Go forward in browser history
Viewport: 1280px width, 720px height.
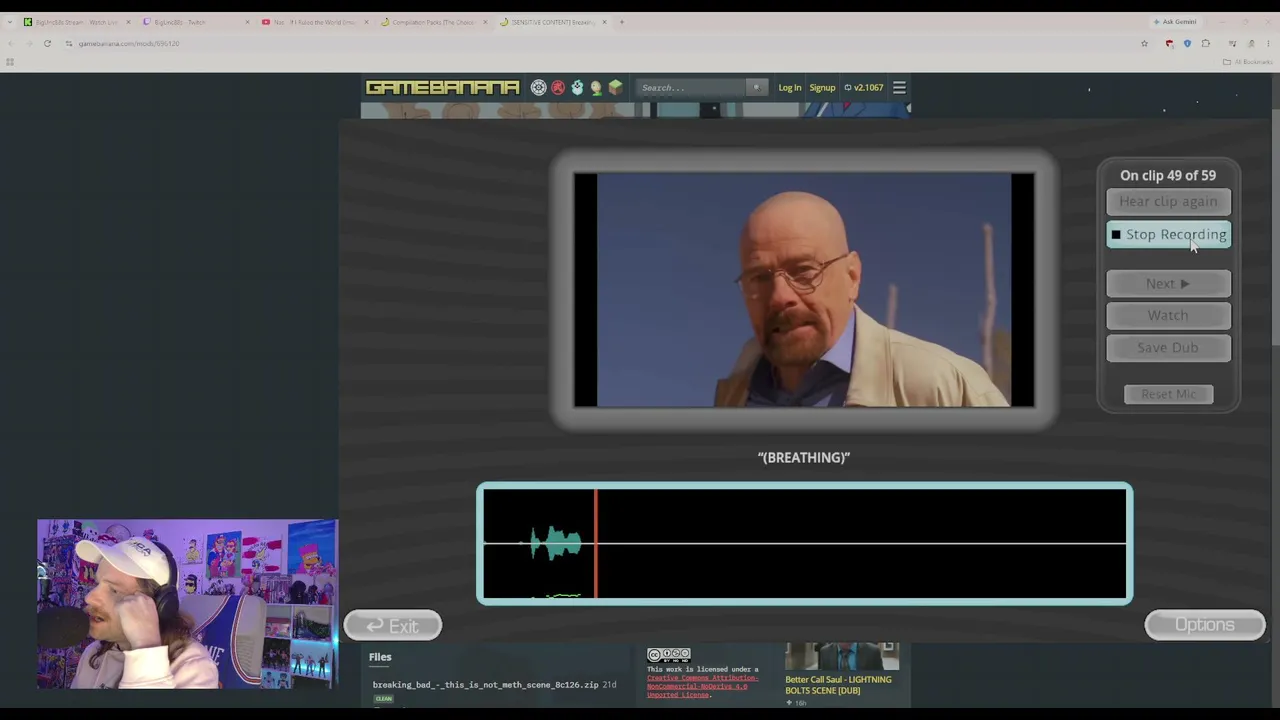point(28,43)
